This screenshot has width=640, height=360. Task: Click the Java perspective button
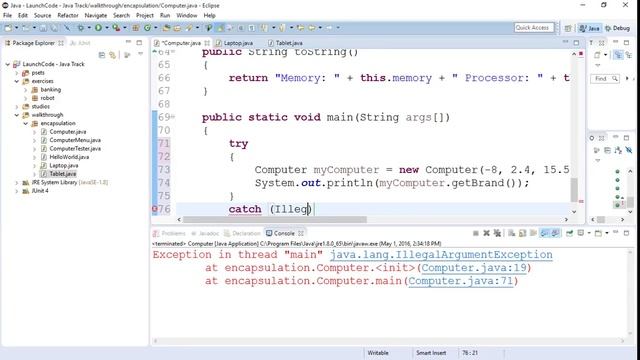pyautogui.click(x=589, y=28)
